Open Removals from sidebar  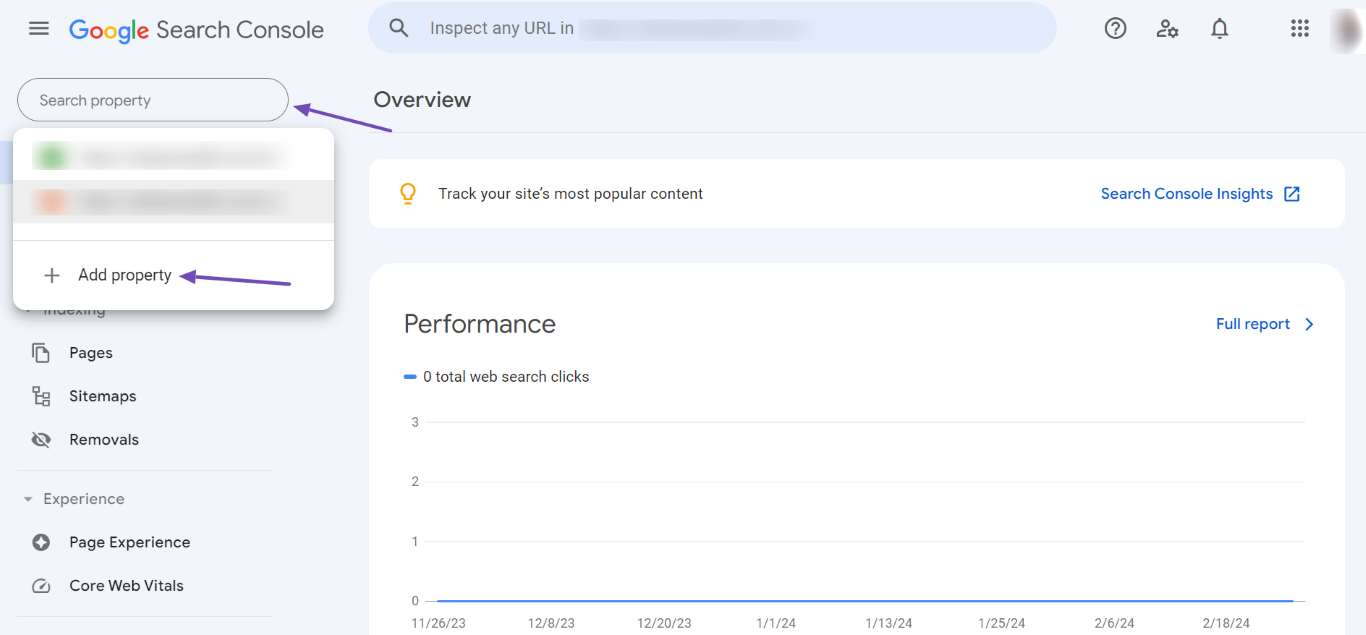coord(104,439)
